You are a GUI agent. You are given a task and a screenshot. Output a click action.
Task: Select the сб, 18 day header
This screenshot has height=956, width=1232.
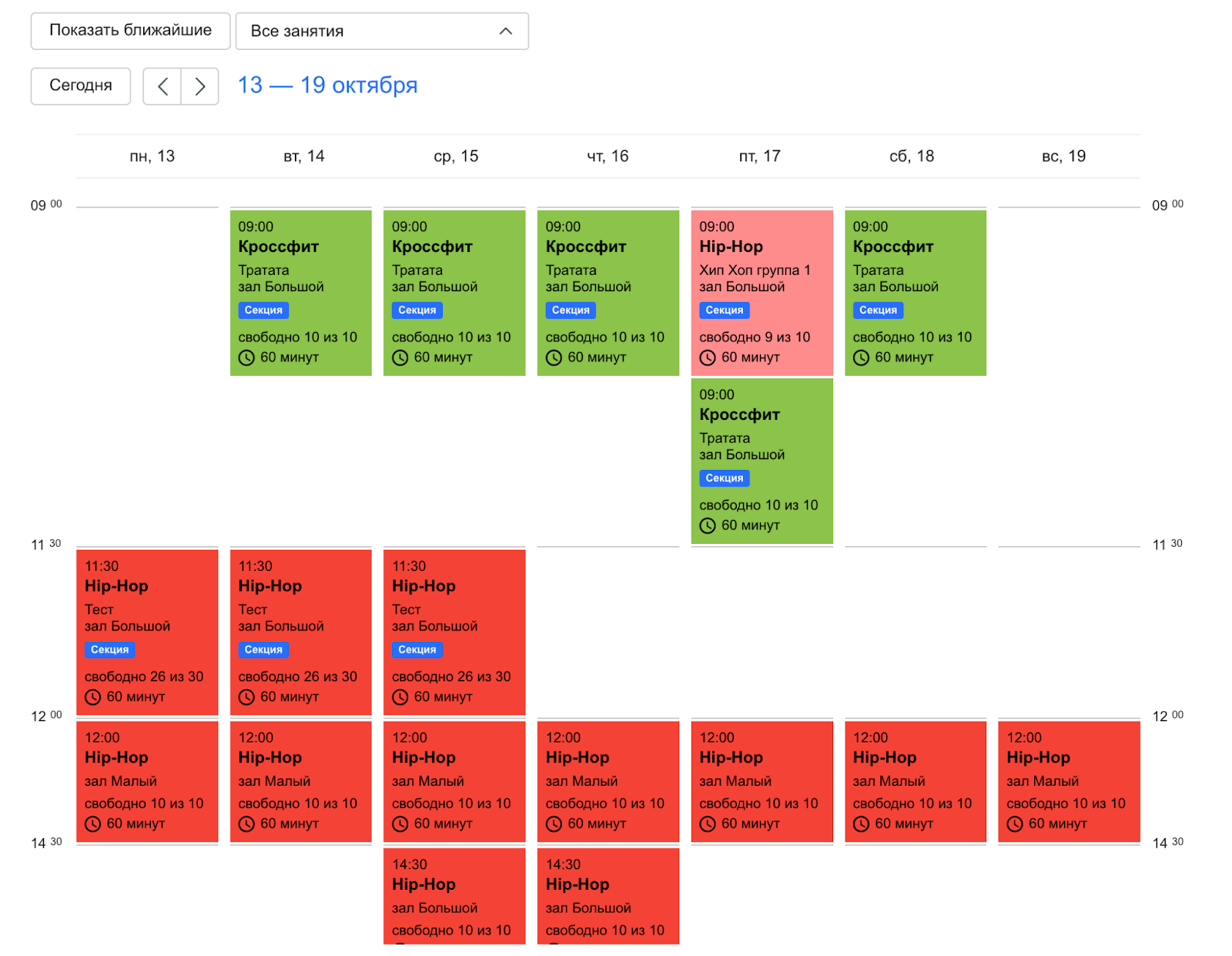[912, 156]
